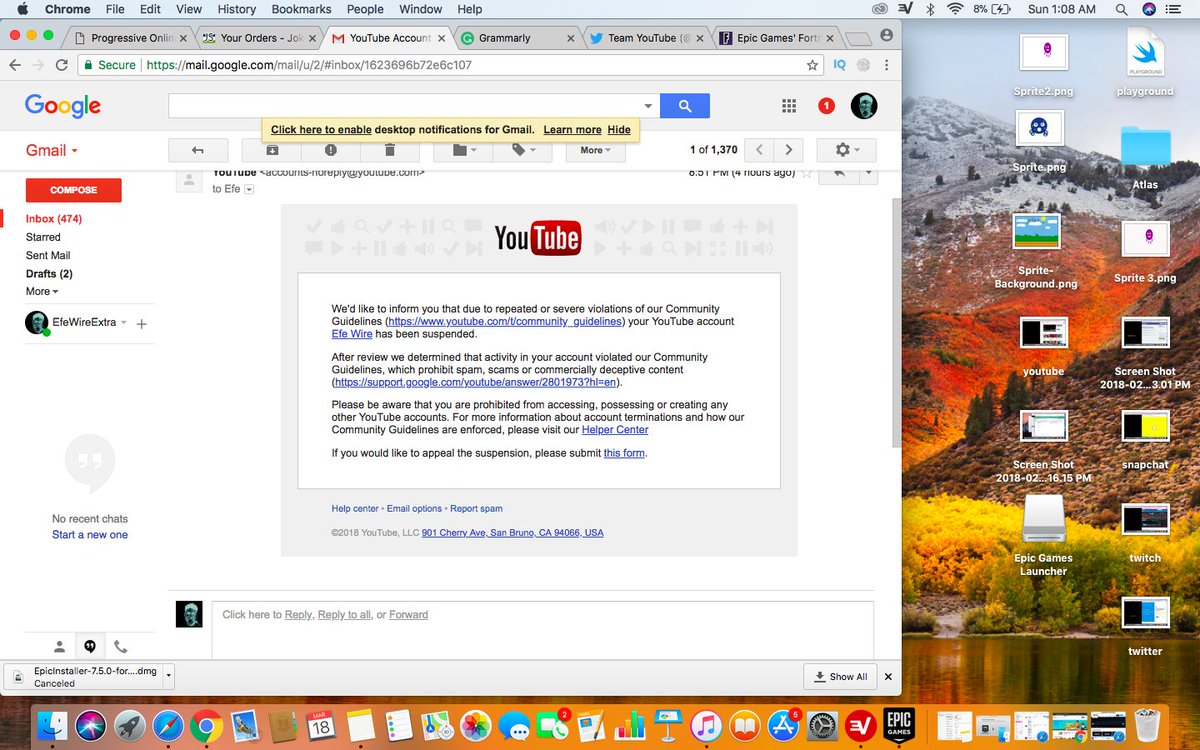Report this email as spam
The image size is (1200, 750).
330,150
